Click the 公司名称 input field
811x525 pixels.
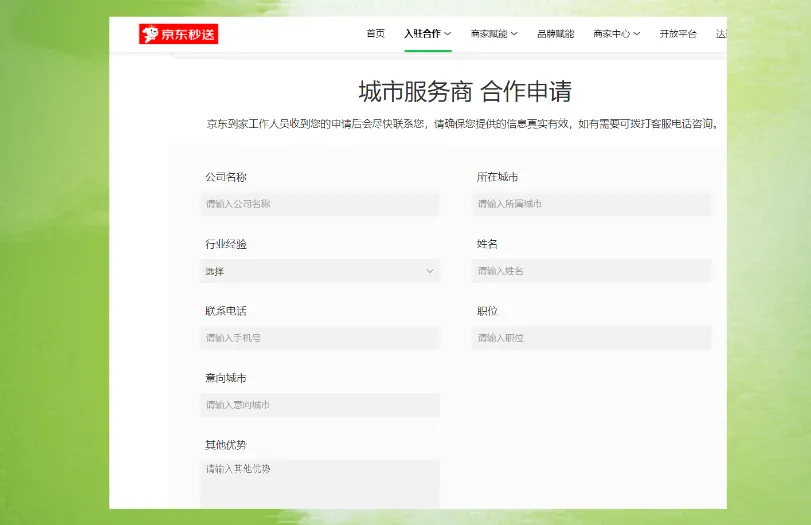(x=320, y=204)
